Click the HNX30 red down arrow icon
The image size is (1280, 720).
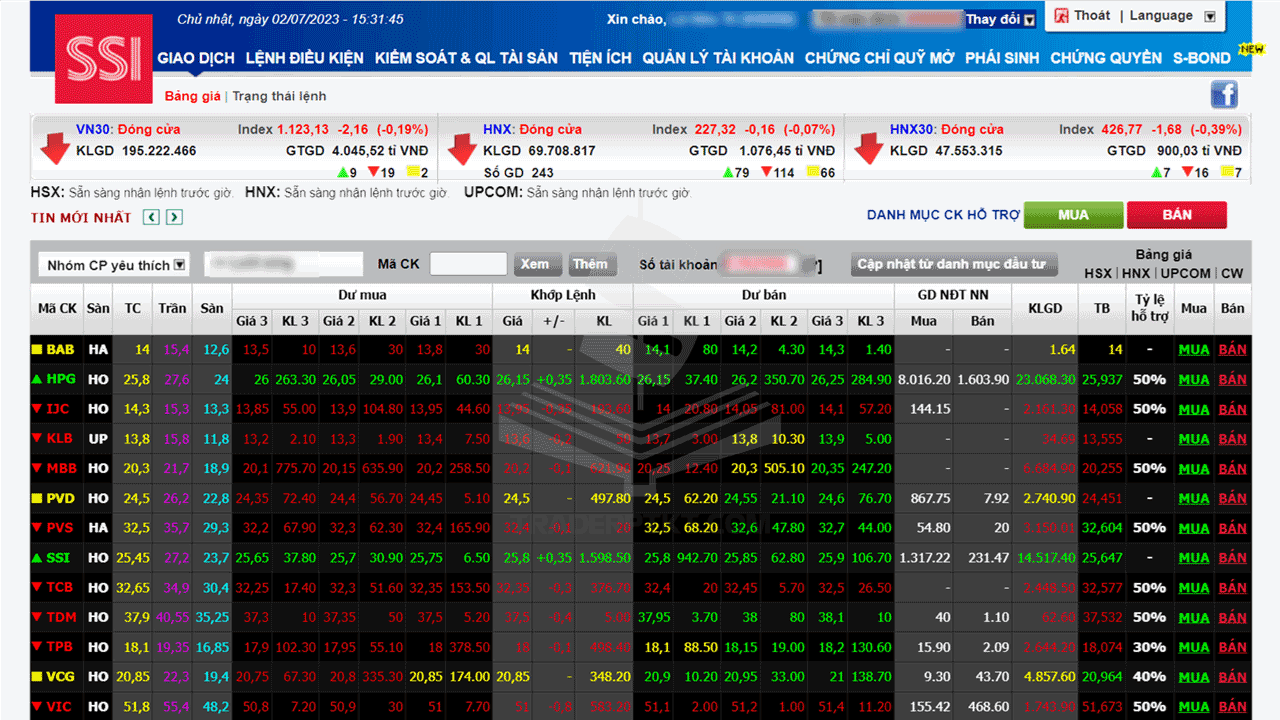(868, 149)
